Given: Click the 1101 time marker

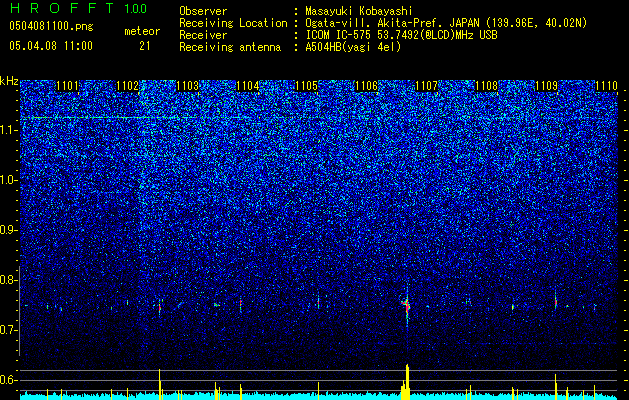Looking at the screenshot, I should click(x=68, y=86).
